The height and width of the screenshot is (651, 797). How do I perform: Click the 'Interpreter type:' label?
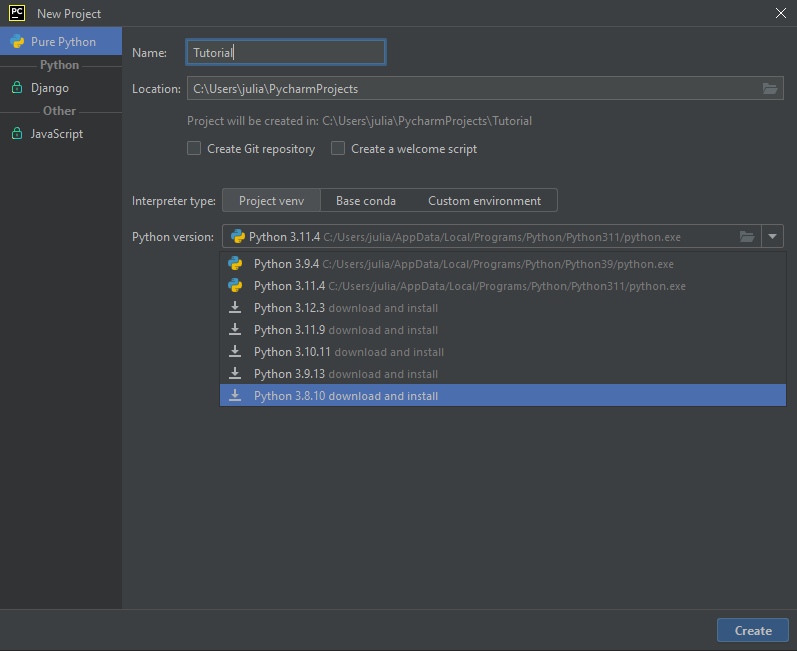point(174,201)
